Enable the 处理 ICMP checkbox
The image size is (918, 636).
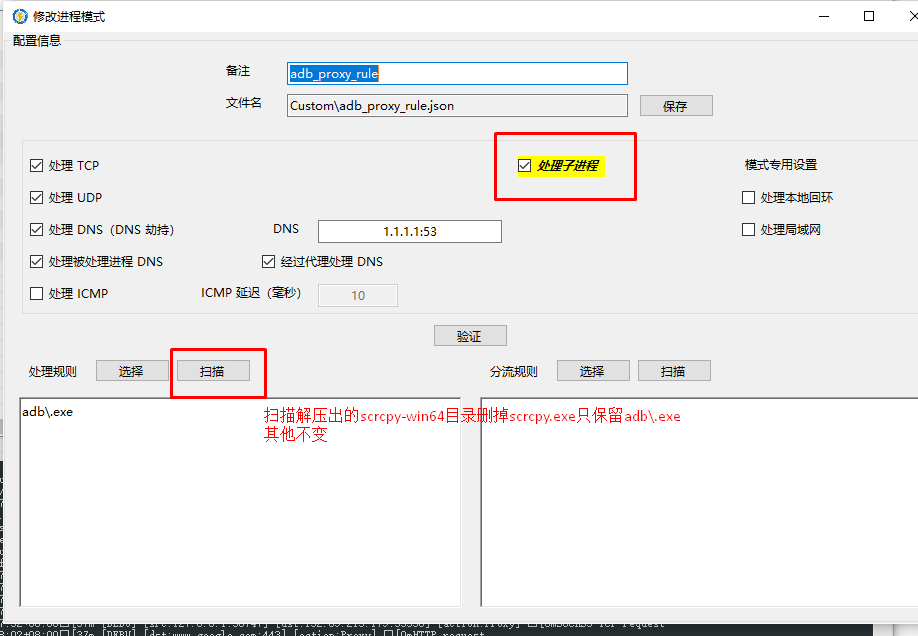pos(37,294)
